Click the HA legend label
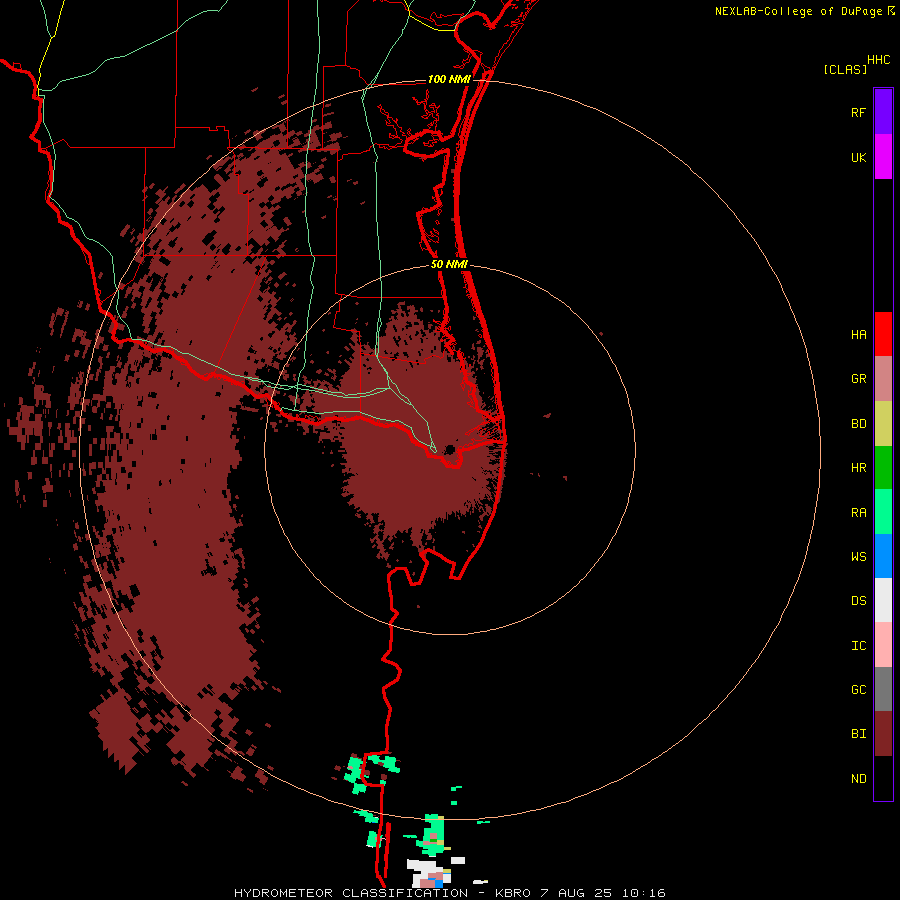 pos(858,335)
